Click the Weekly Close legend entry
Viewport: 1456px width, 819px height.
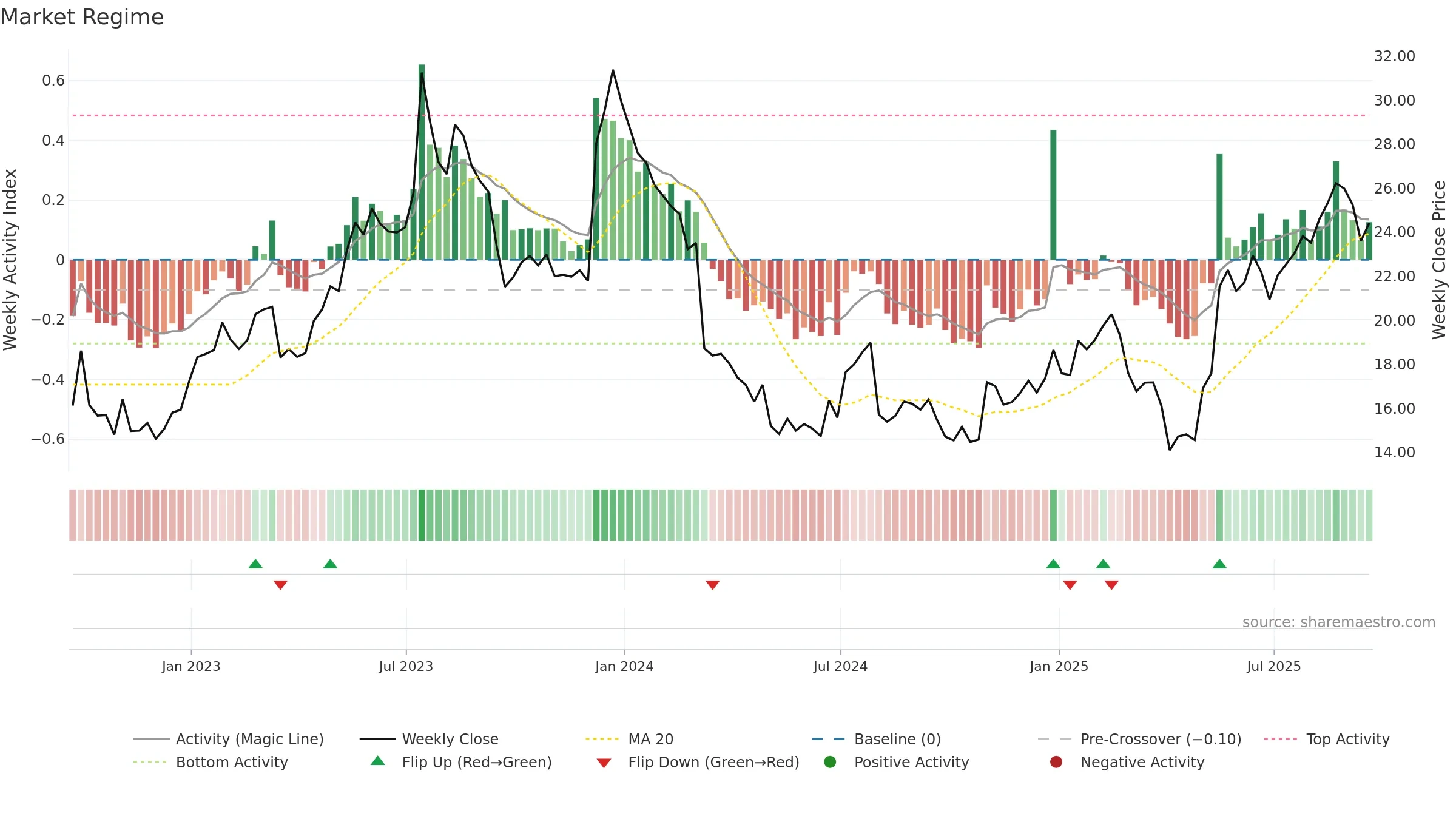429,739
